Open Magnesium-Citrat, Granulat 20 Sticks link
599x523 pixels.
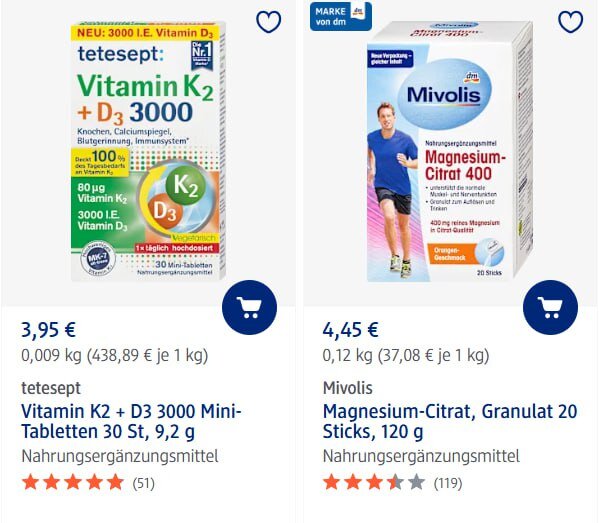pyautogui.click(x=450, y=421)
